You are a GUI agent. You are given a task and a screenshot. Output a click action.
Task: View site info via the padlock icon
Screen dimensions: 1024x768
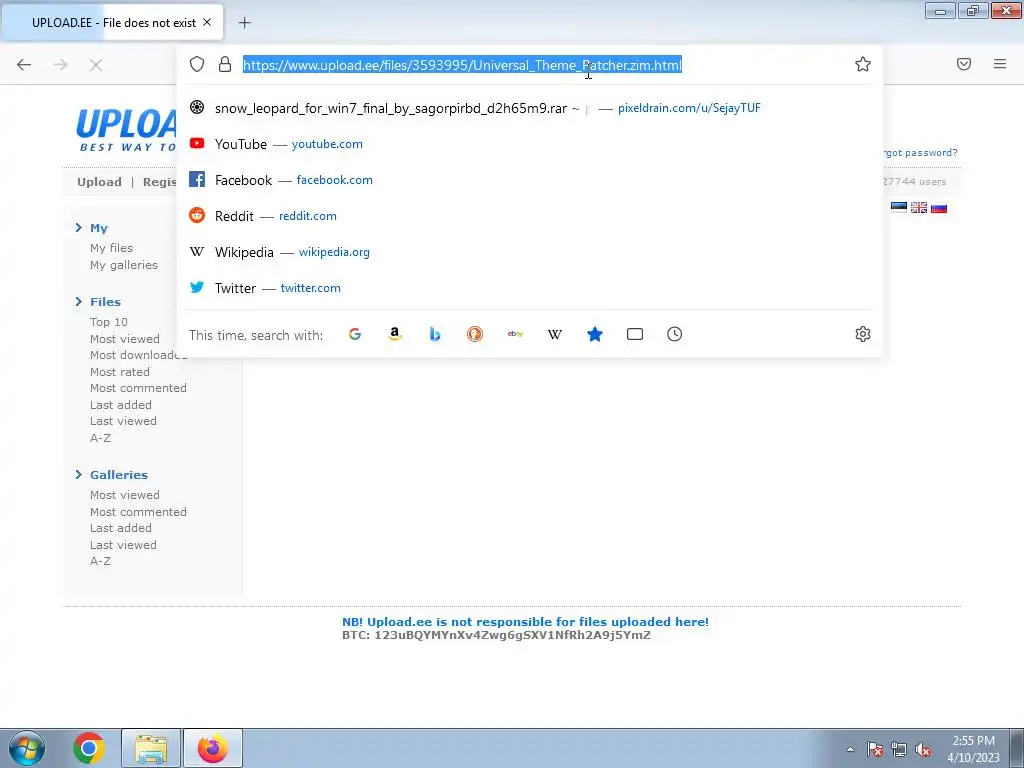pos(225,64)
